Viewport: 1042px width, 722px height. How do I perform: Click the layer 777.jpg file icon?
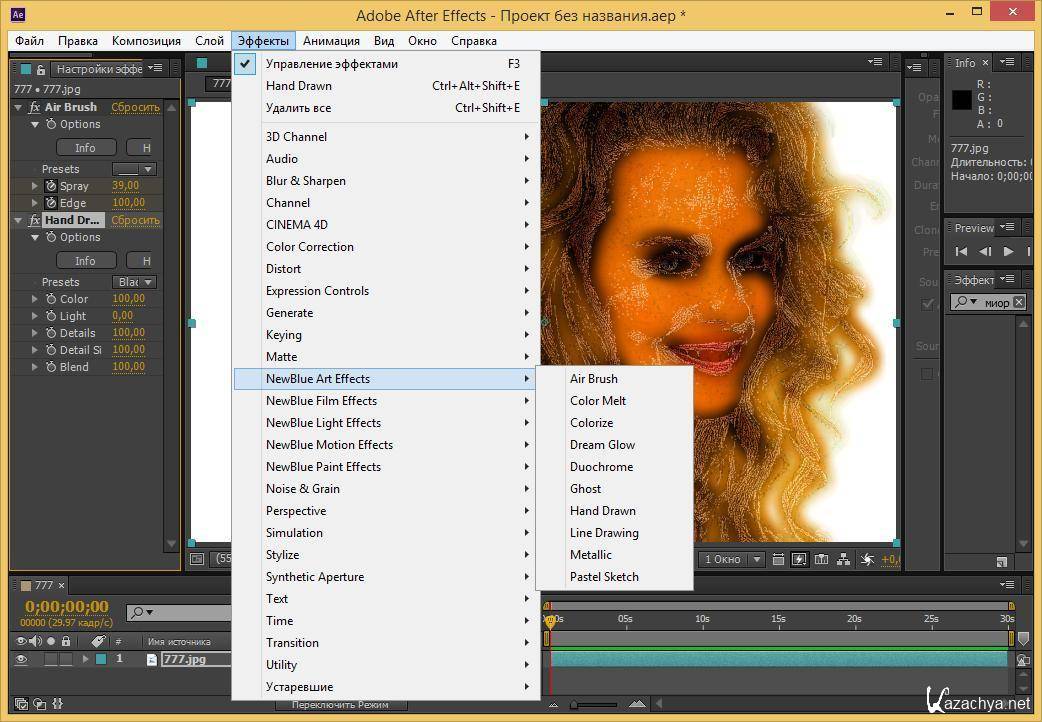[x=152, y=659]
